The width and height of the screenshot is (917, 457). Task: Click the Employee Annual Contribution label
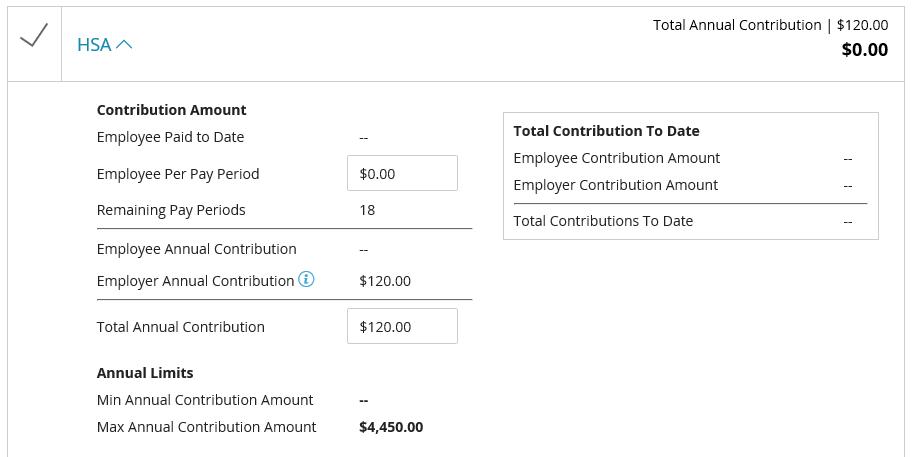[196, 249]
